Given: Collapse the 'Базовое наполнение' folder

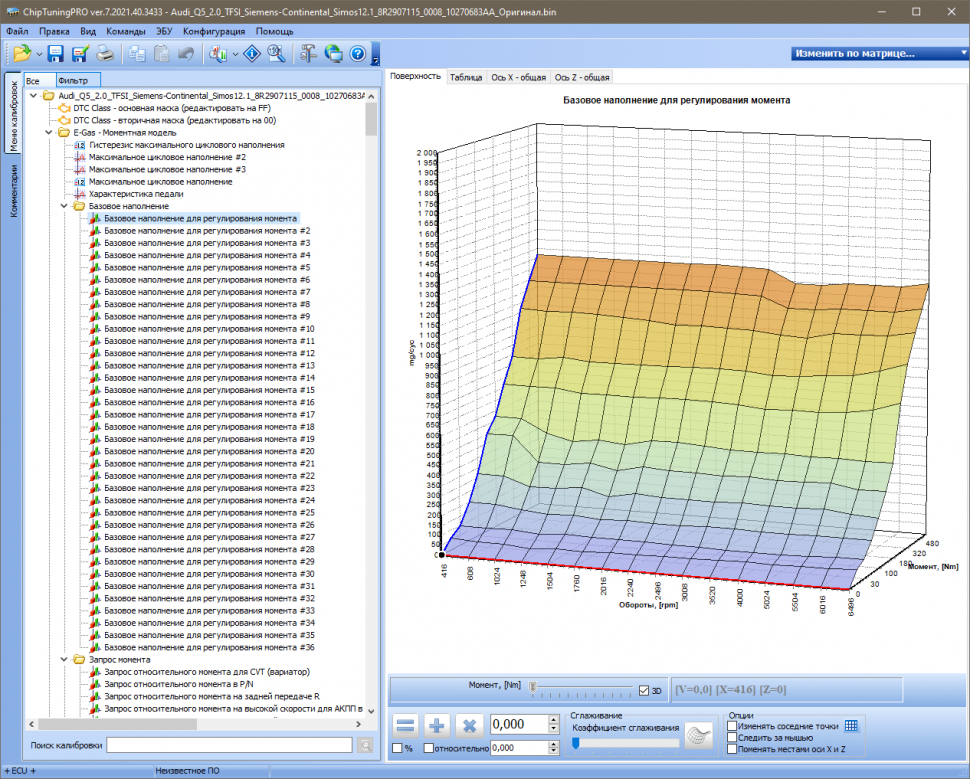Looking at the screenshot, I should 64,206.
